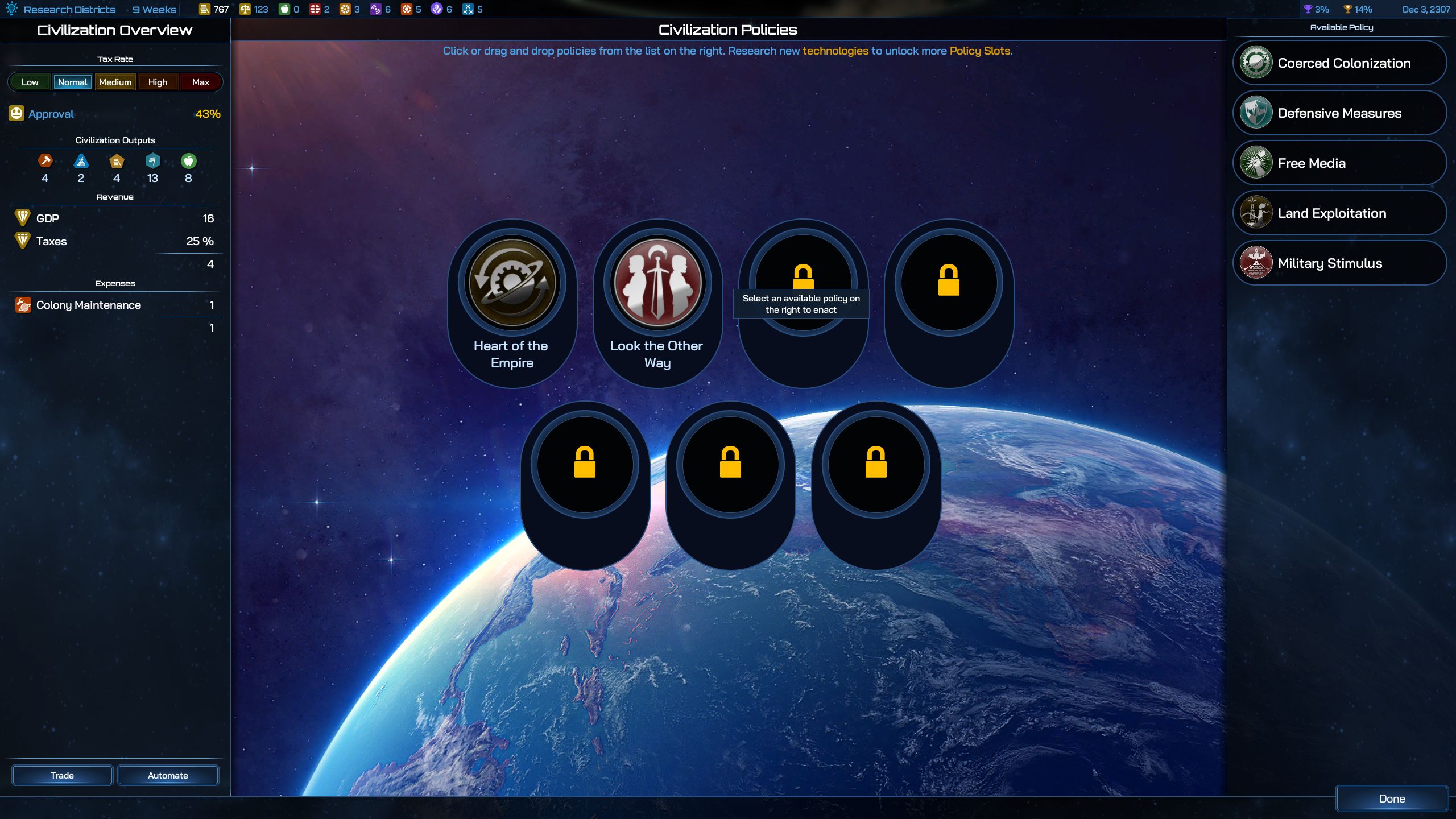Click the credits resource icon showing 767

point(205,9)
